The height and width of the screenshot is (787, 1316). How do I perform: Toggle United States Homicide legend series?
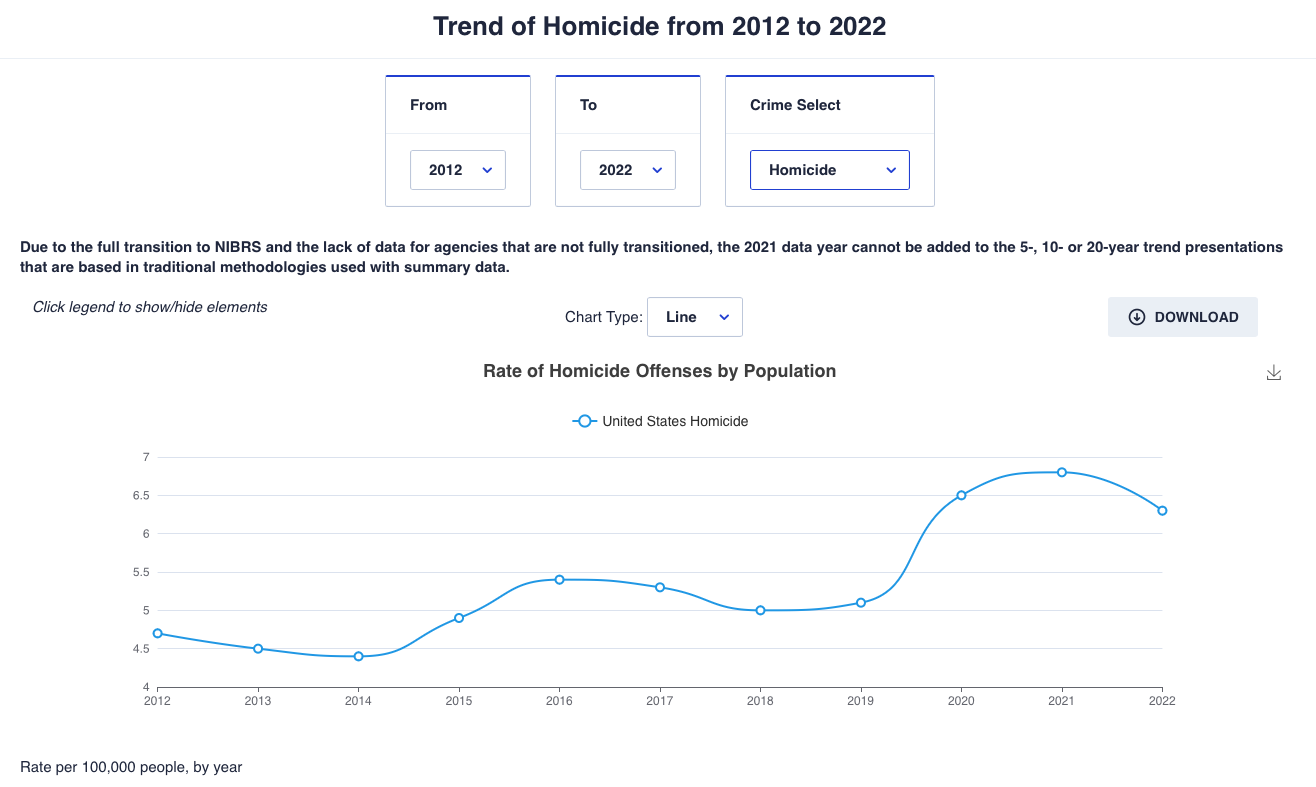[x=661, y=421]
